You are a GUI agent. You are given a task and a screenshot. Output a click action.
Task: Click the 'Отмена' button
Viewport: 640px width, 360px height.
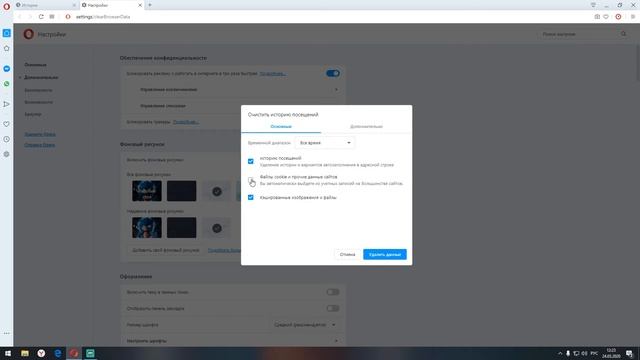point(347,254)
